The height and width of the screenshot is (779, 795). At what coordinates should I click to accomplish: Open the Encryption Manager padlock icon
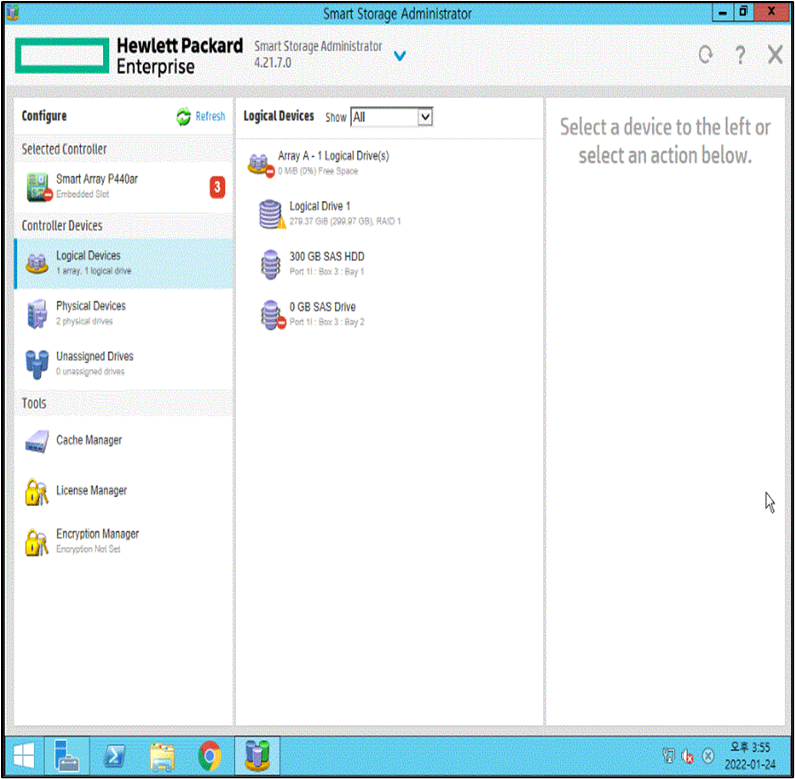[x=37, y=542]
